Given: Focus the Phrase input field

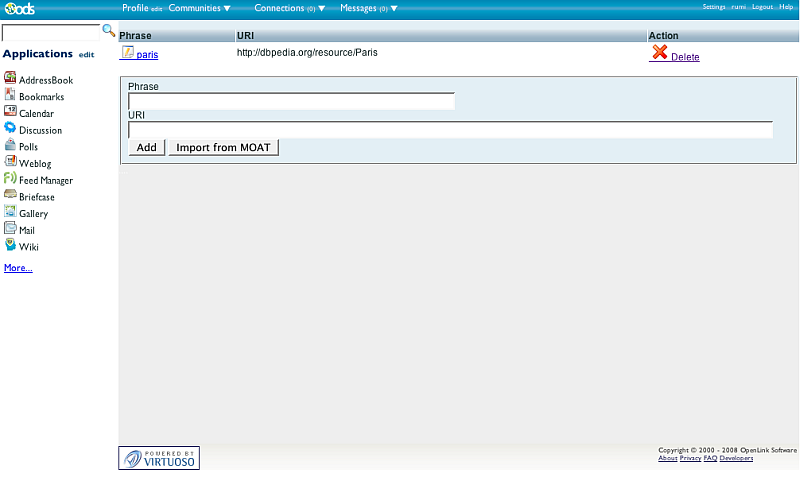Looking at the screenshot, I should (291, 101).
